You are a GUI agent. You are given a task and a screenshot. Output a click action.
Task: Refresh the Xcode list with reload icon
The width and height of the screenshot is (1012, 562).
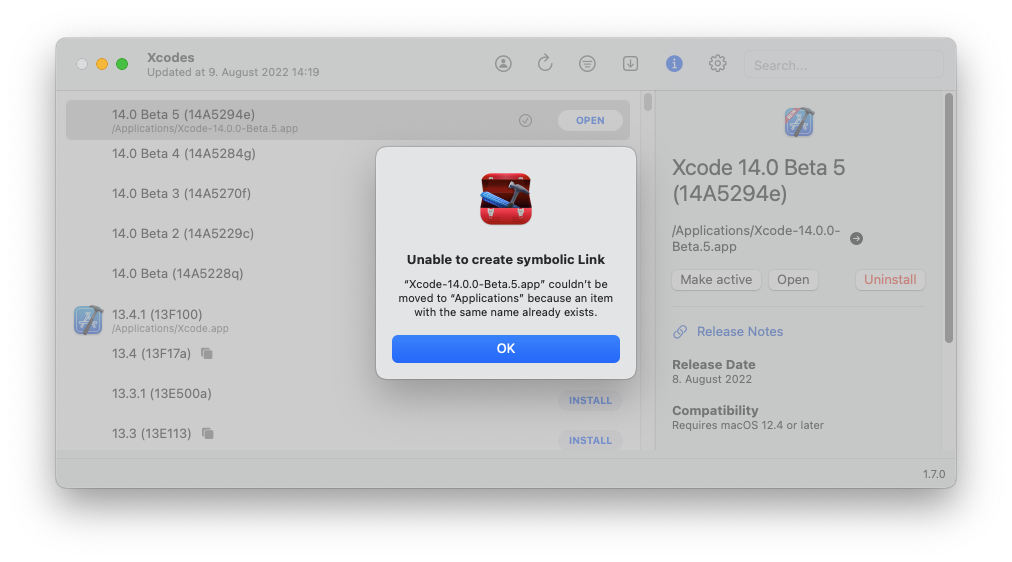[x=545, y=63]
